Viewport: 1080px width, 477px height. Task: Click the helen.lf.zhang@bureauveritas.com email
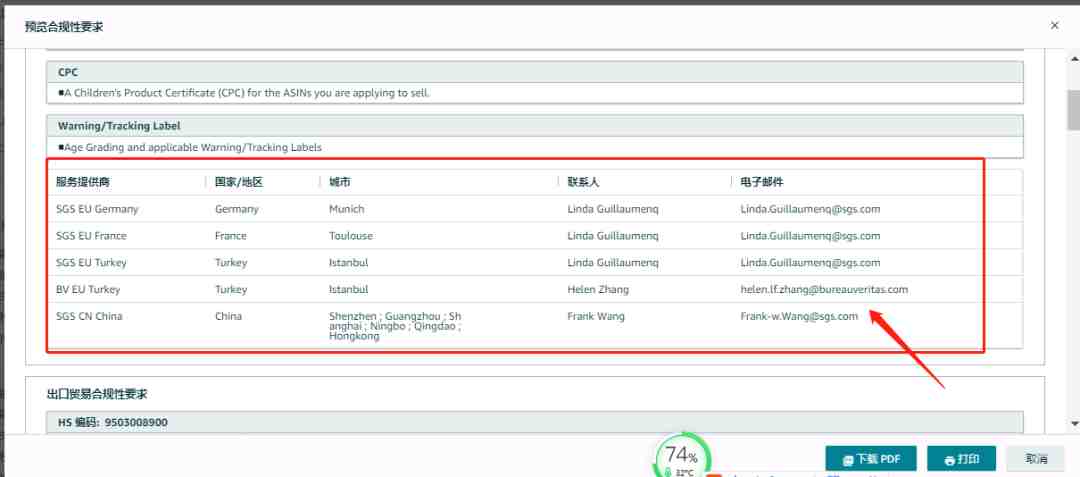click(x=824, y=289)
